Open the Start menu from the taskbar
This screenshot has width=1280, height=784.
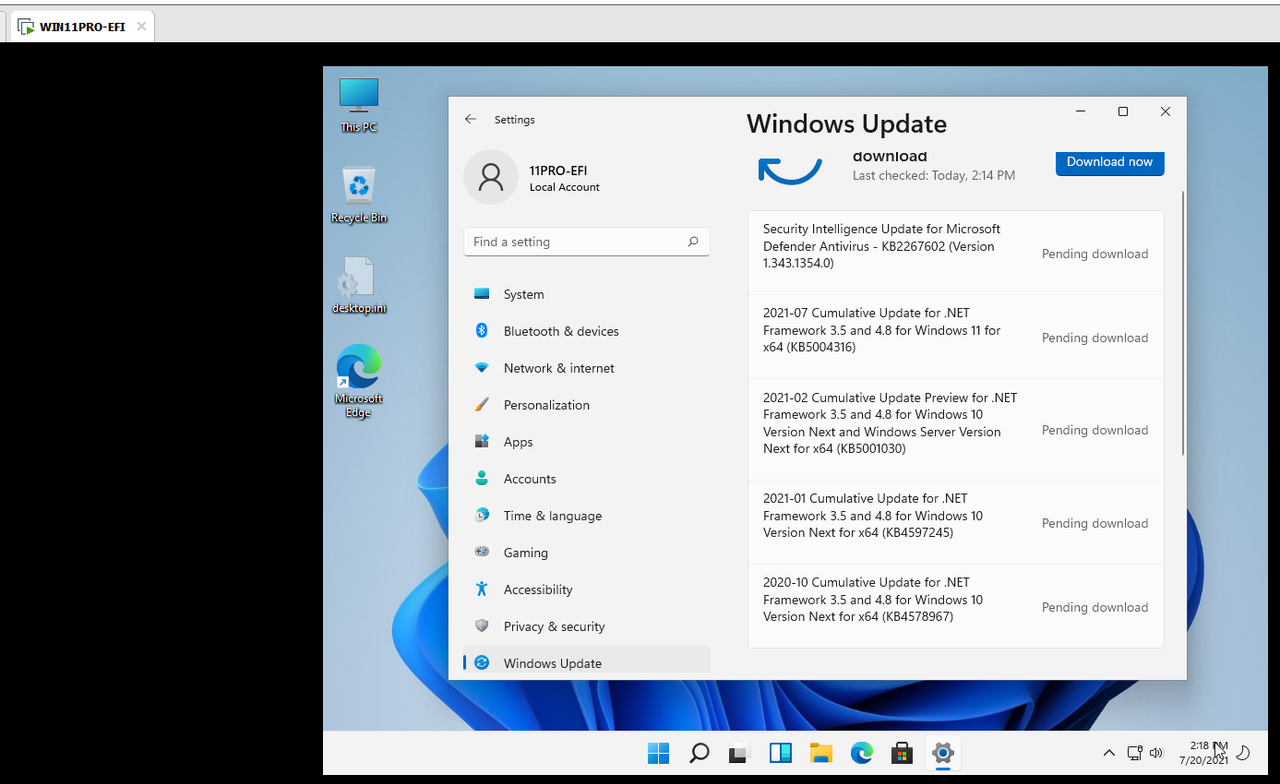coord(658,753)
